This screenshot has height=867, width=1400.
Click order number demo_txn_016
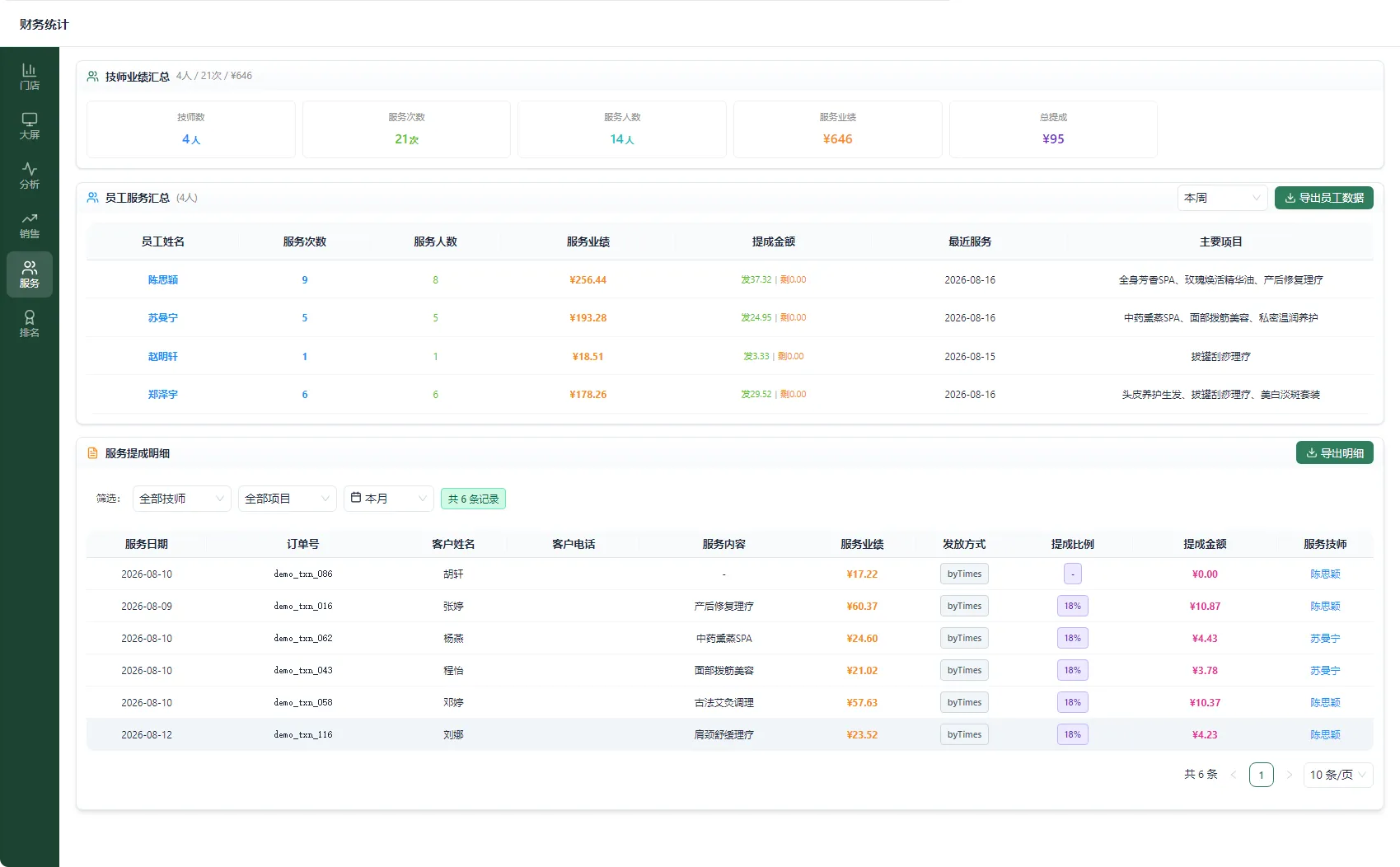point(303,607)
